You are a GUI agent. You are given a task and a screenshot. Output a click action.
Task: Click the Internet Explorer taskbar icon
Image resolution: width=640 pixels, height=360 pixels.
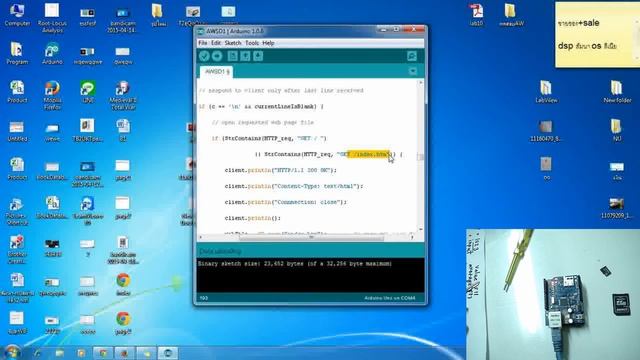click(x=38, y=353)
